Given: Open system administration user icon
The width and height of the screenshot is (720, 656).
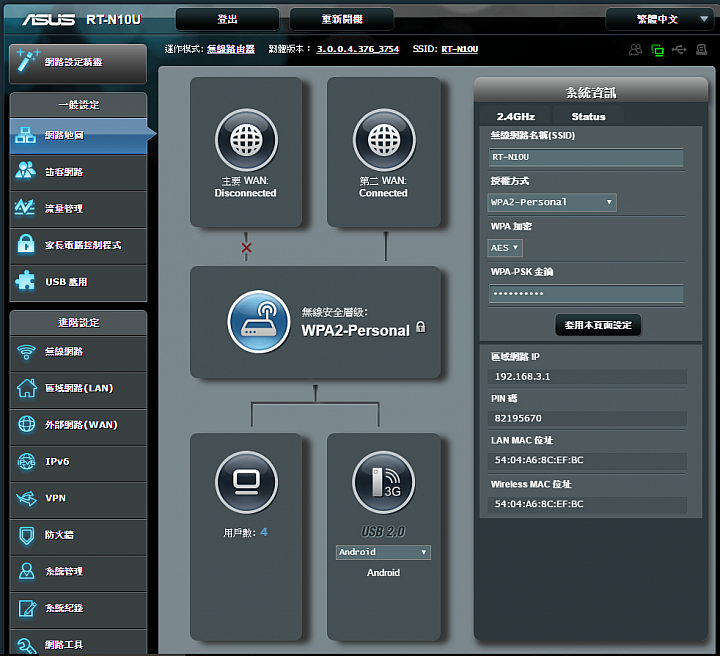Looking at the screenshot, I should point(27,571).
